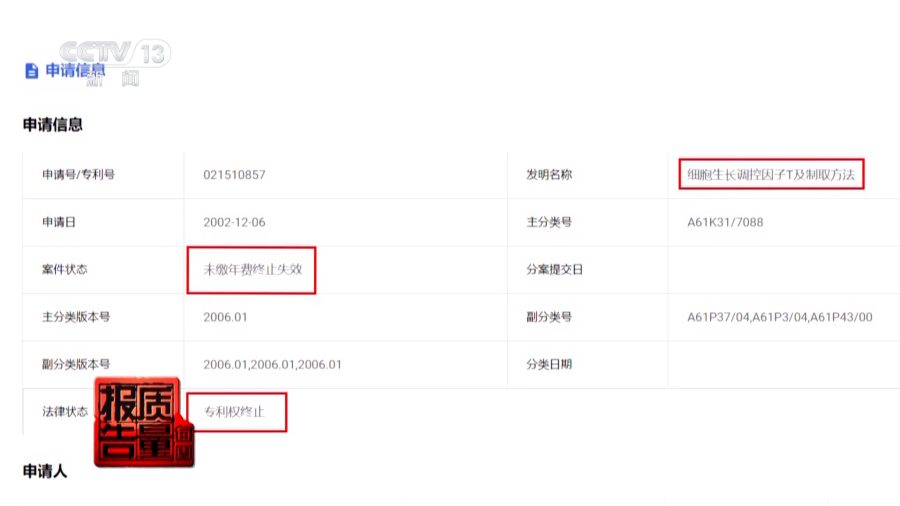
Task: Click the 主分类号 field label
Action: coord(549,222)
